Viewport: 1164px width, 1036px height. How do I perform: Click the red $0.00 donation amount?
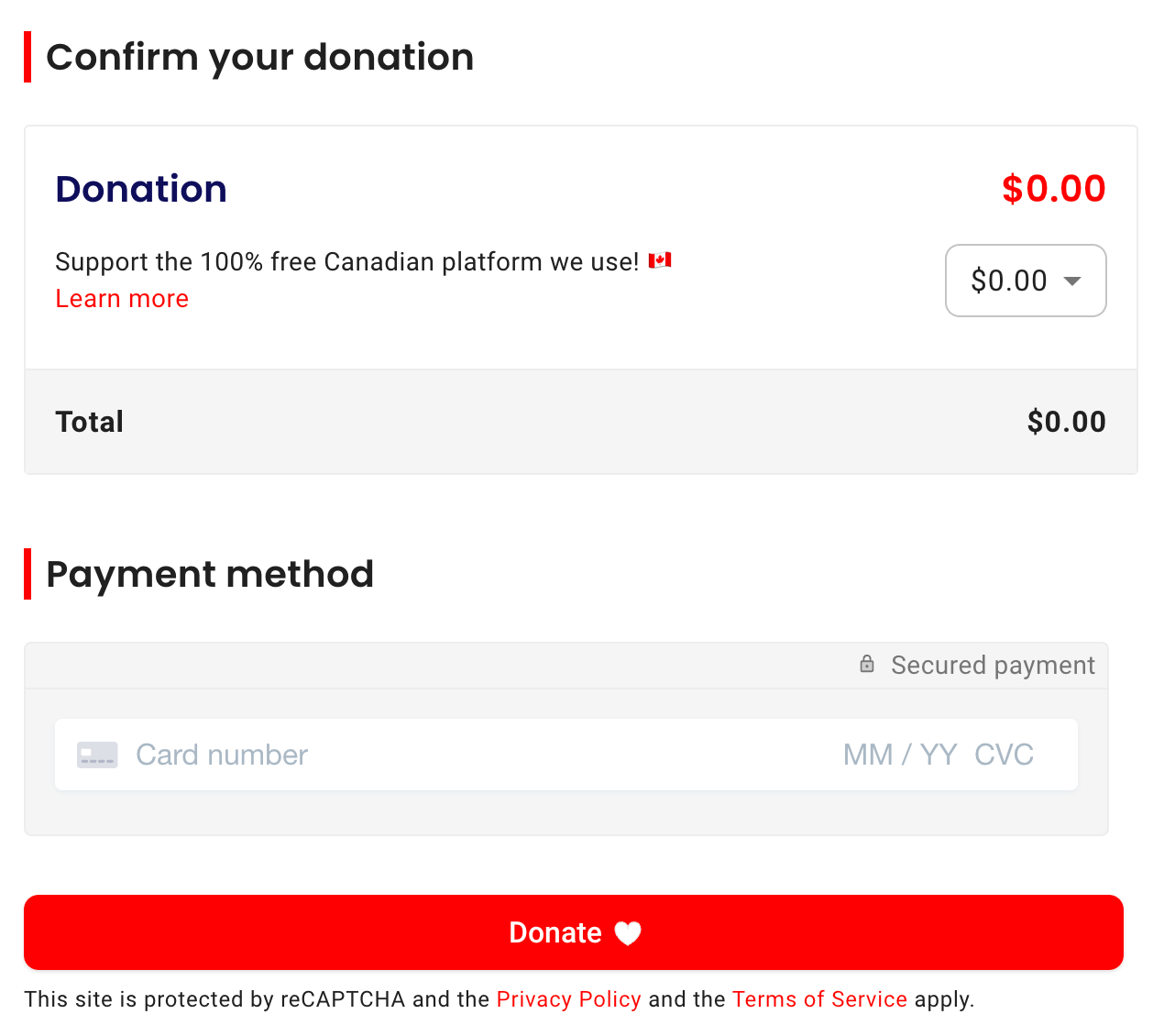(x=1053, y=189)
